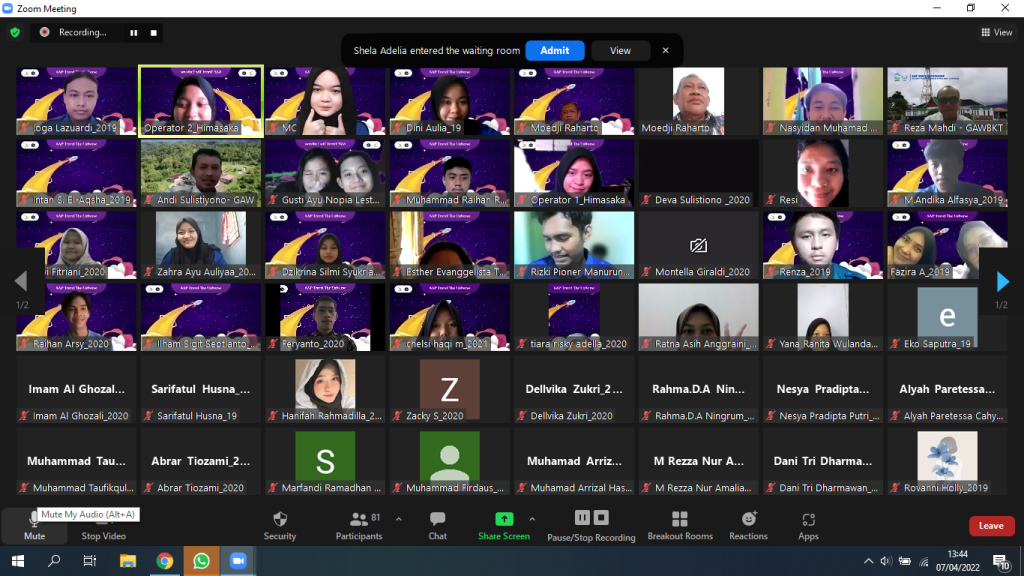Image resolution: width=1024 pixels, height=576 pixels.
Task: Admit Shela Adelia from the waiting room
Action: pos(555,50)
